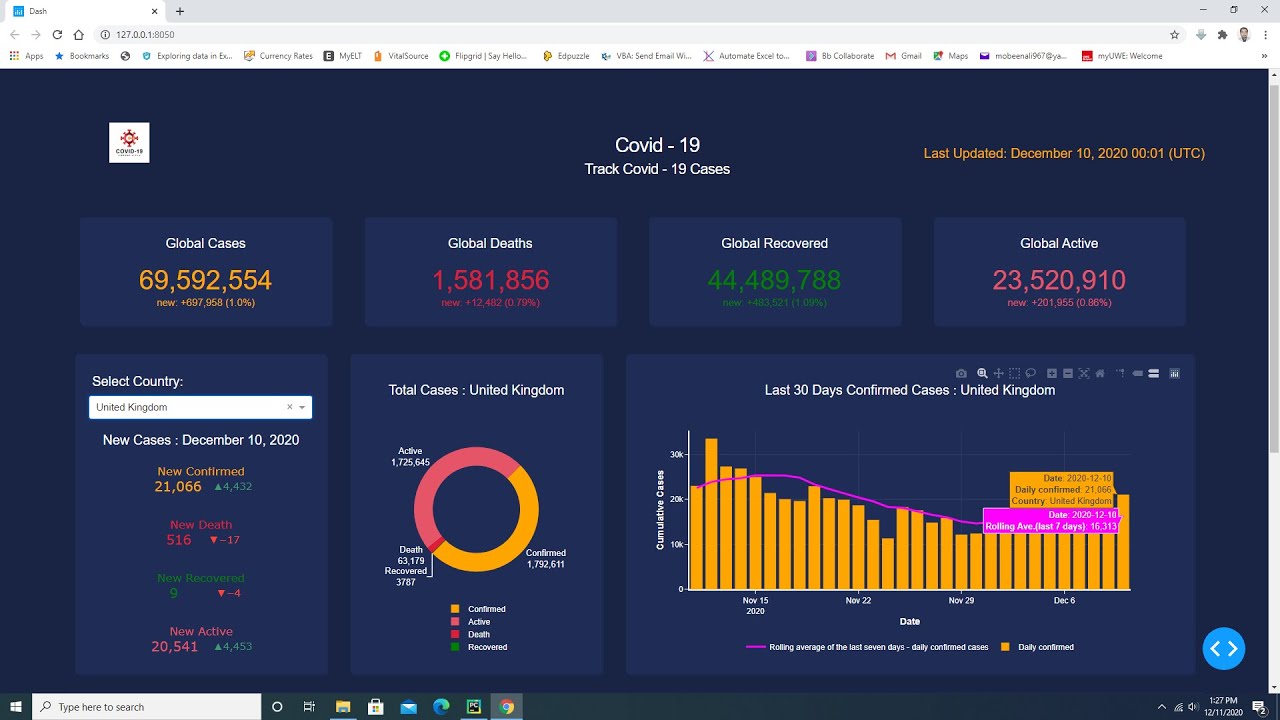This screenshot has height=720, width=1280.
Task: Zoom in using the plus modebar icon
Action: pyautogui.click(x=1051, y=372)
